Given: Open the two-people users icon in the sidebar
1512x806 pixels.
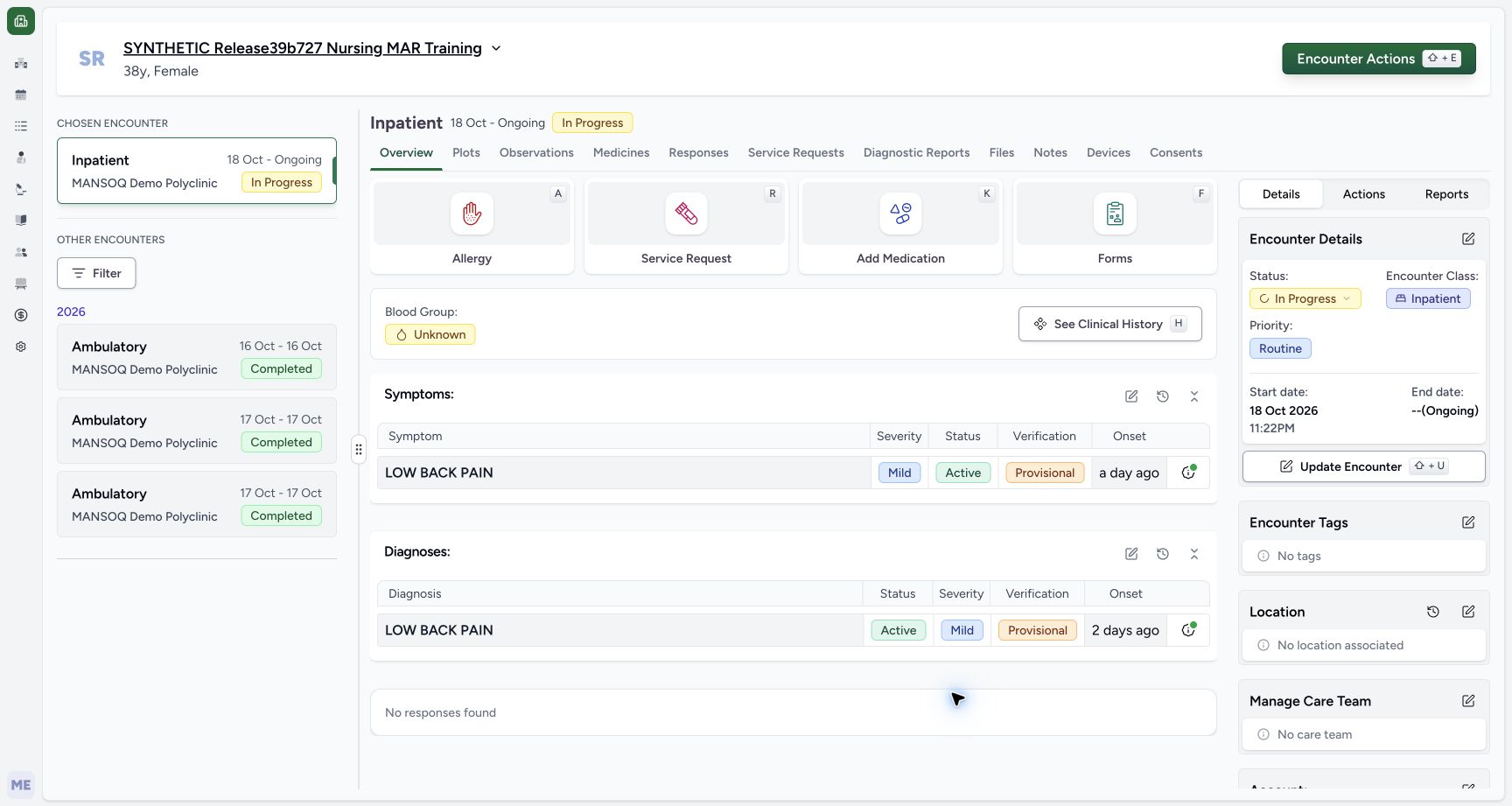Looking at the screenshot, I should point(21,252).
